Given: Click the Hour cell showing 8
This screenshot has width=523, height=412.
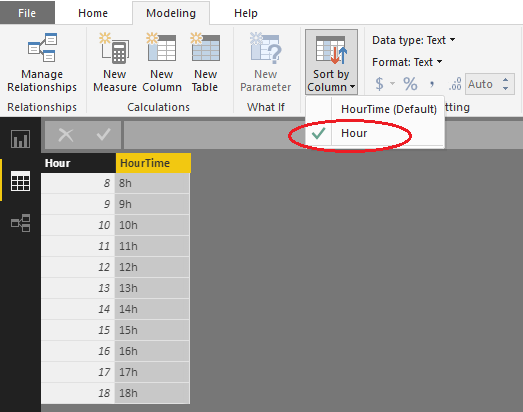Looking at the screenshot, I should tap(78, 183).
